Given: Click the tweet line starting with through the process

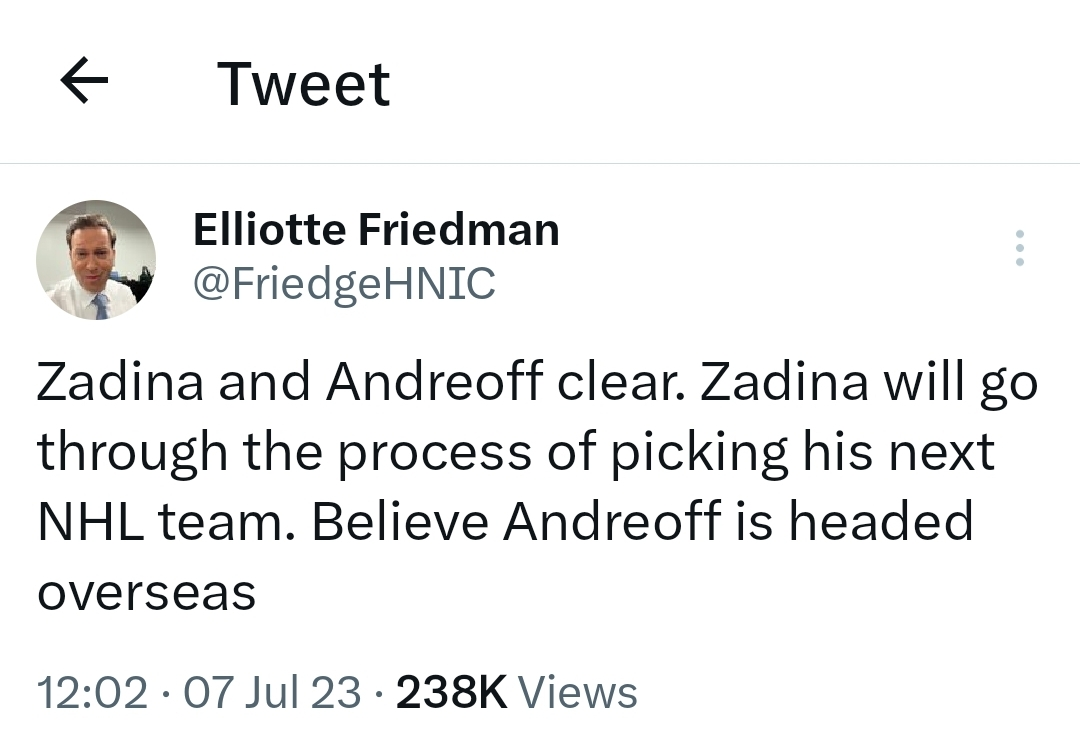Looking at the screenshot, I should pos(516,454).
